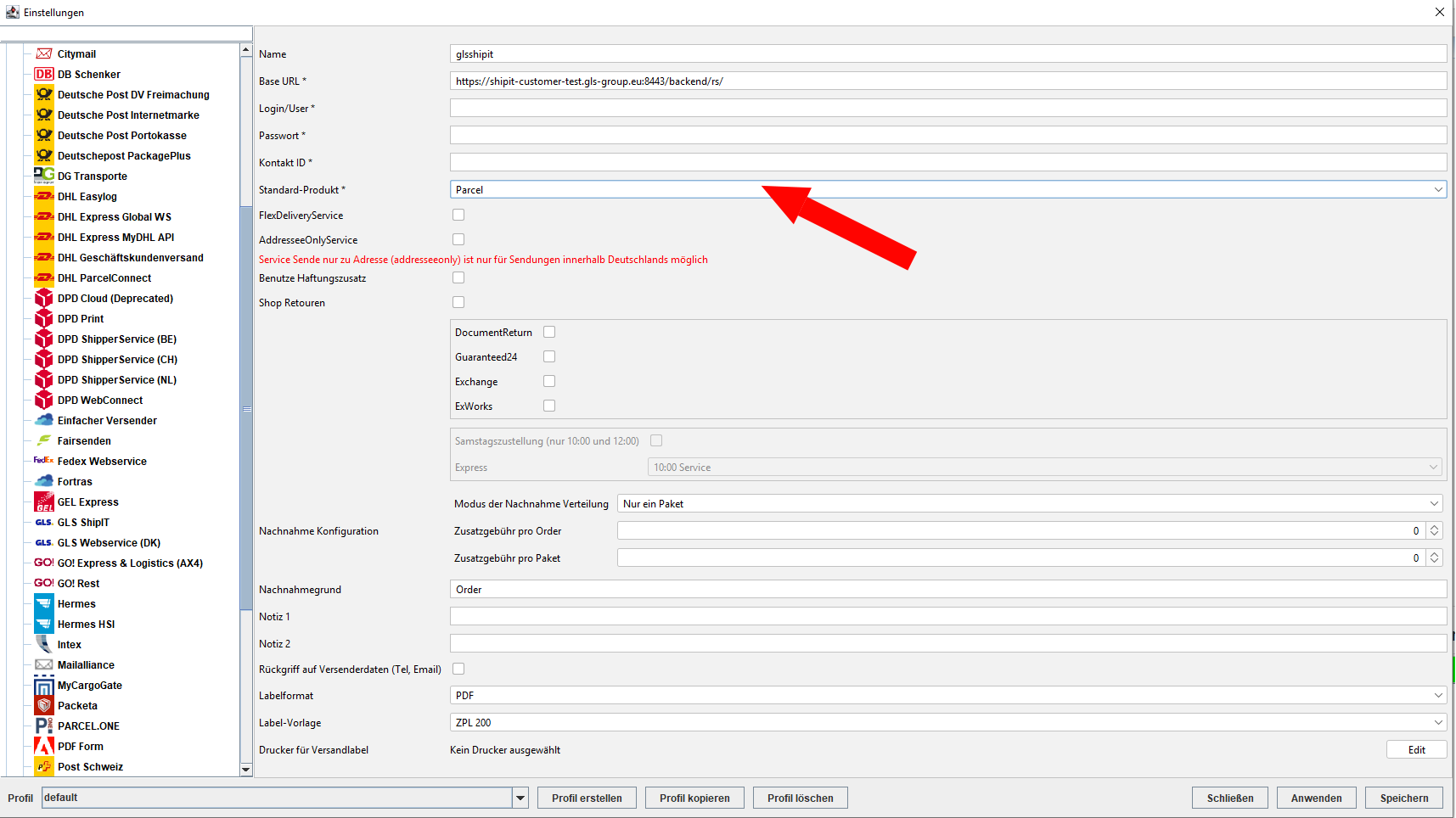Tick the Benutze Haftungszusatz checkbox
Viewport: 1456px width, 818px height.
458,277
